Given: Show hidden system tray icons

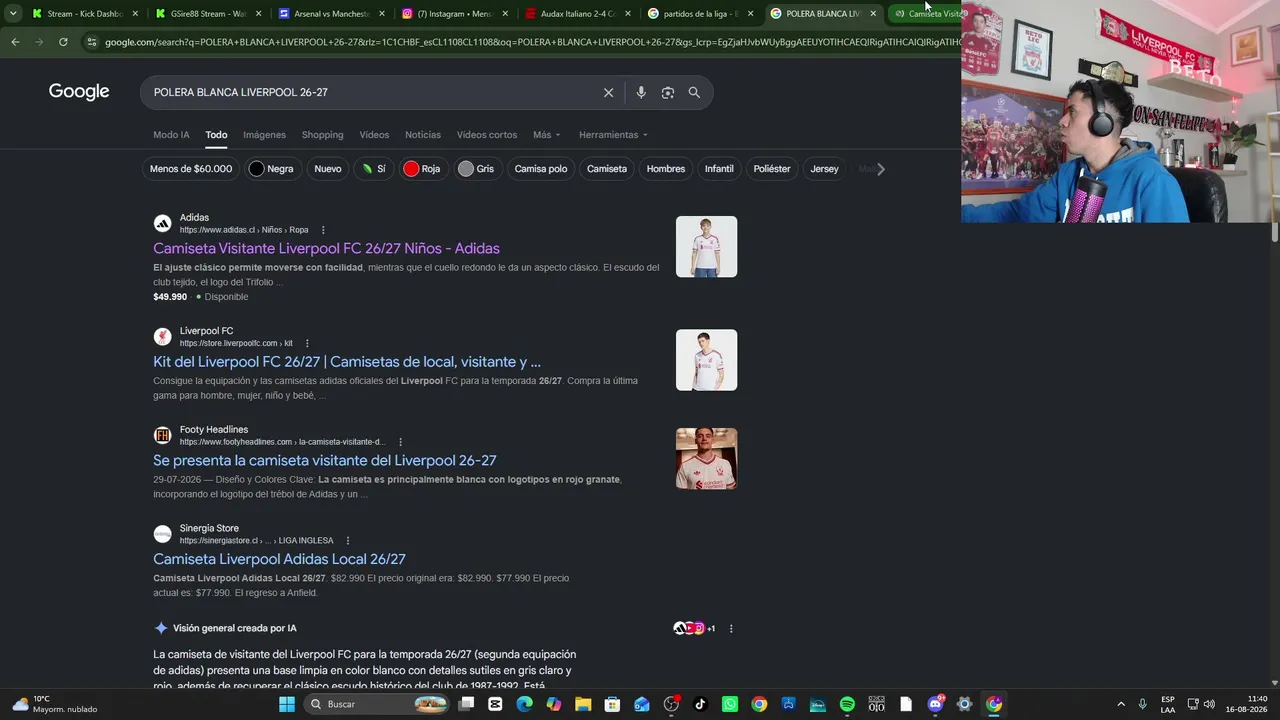Looking at the screenshot, I should (x=1121, y=704).
